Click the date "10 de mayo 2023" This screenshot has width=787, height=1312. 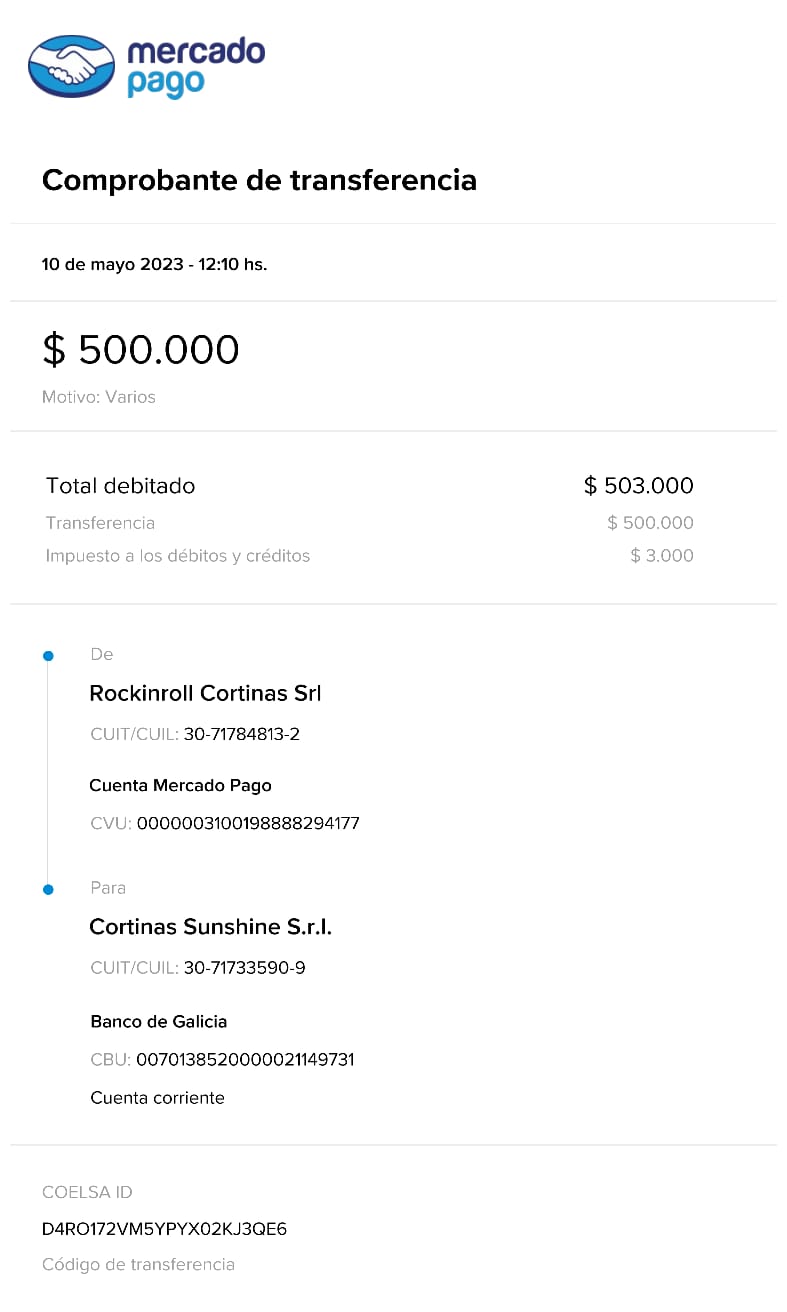tap(112, 265)
